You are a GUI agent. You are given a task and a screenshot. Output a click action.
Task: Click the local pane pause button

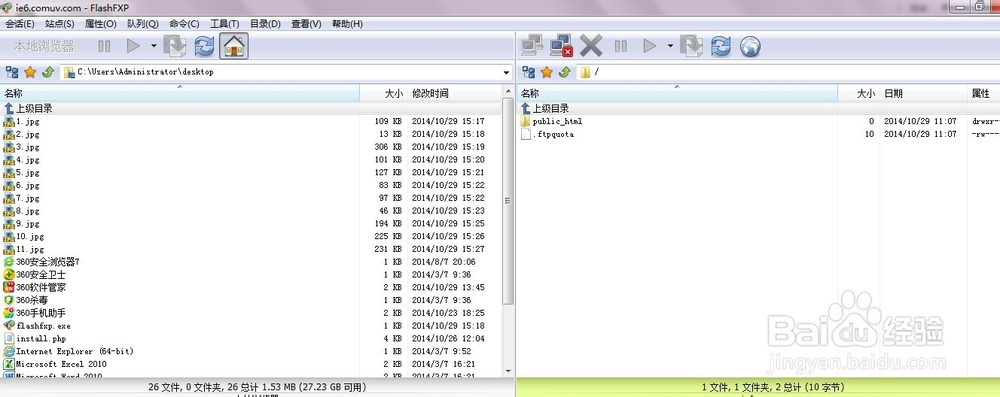104,46
